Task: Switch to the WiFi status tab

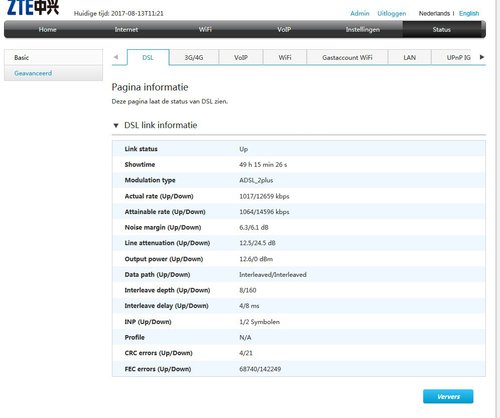Action: pos(285,57)
